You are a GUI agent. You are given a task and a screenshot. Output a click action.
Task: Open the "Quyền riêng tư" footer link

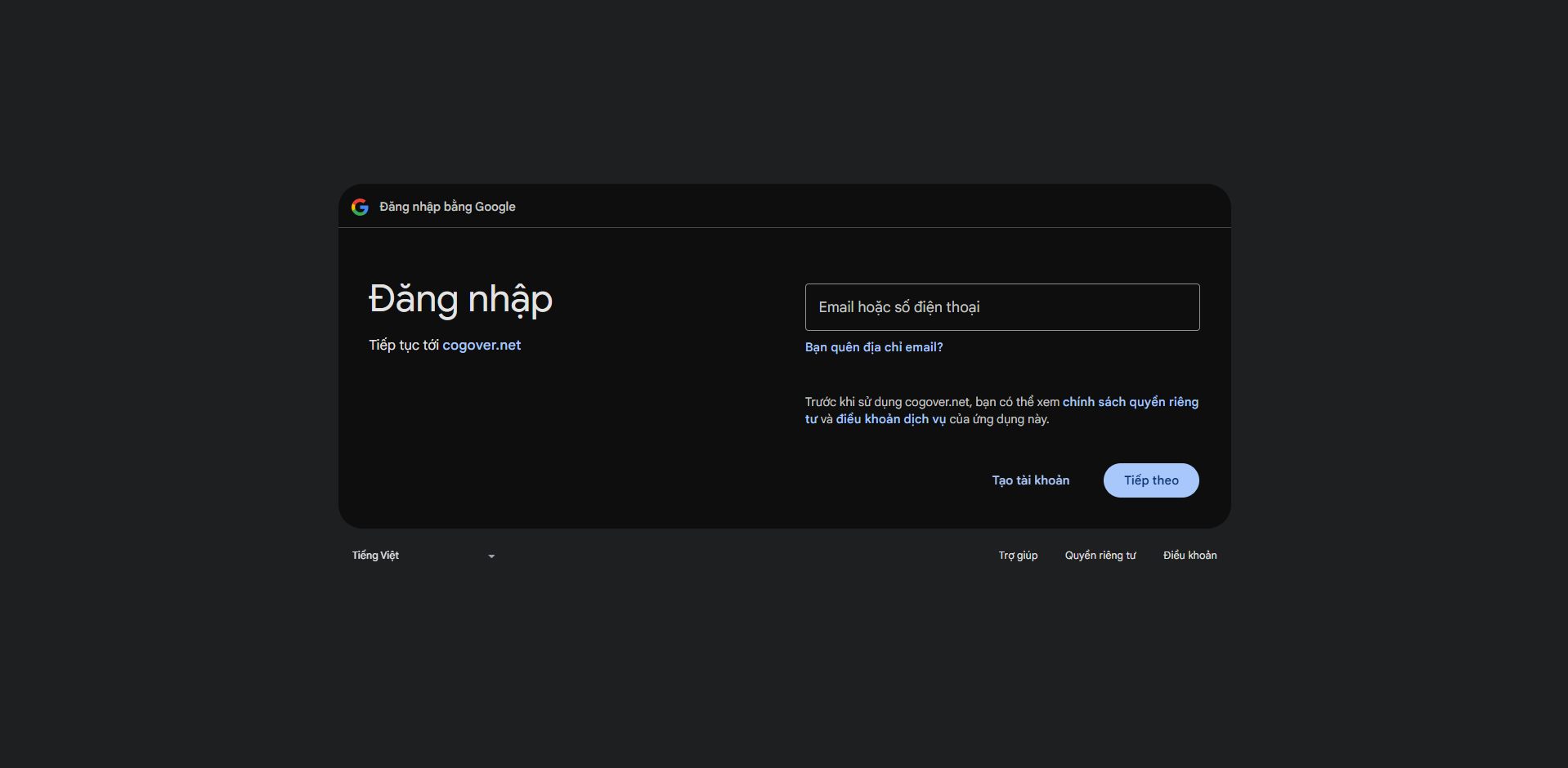tap(1100, 556)
